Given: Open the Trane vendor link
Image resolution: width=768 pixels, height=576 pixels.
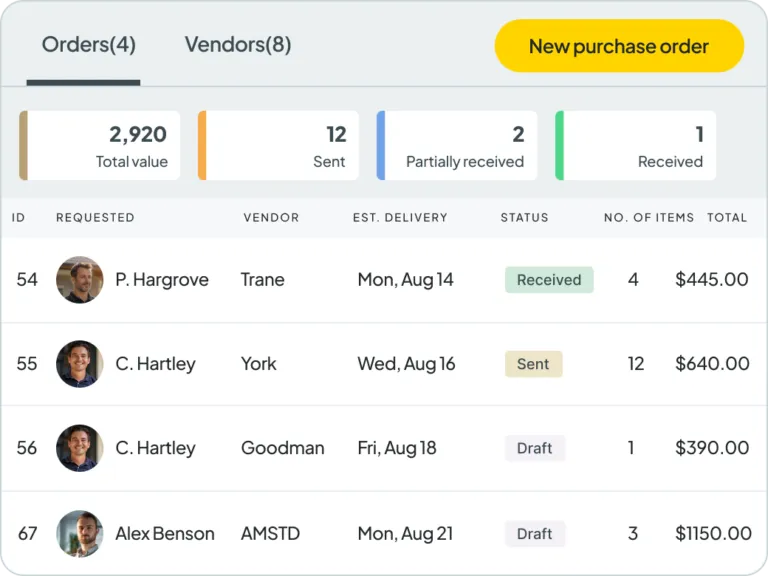Looking at the screenshot, I should pyautogui.click(x=263, y=280).
